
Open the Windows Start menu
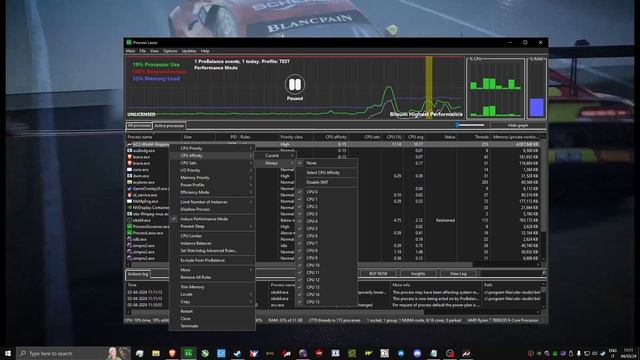click(x=8, y=353)
